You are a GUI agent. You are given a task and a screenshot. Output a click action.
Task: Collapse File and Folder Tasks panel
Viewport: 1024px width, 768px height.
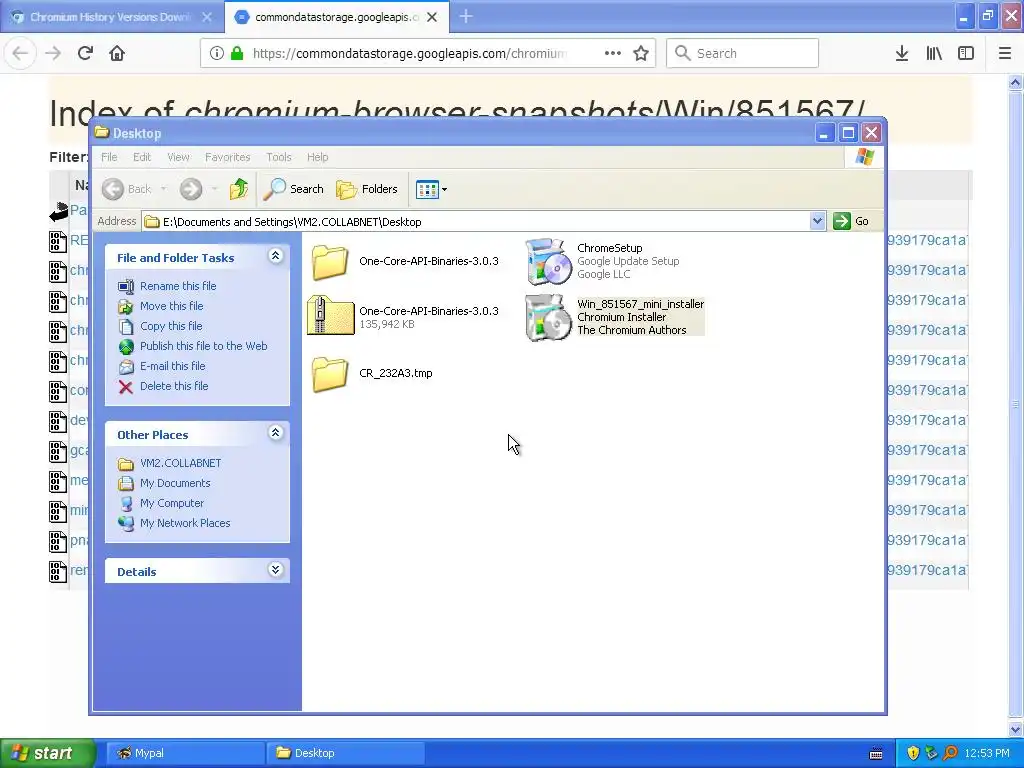(x=276, y=256)
